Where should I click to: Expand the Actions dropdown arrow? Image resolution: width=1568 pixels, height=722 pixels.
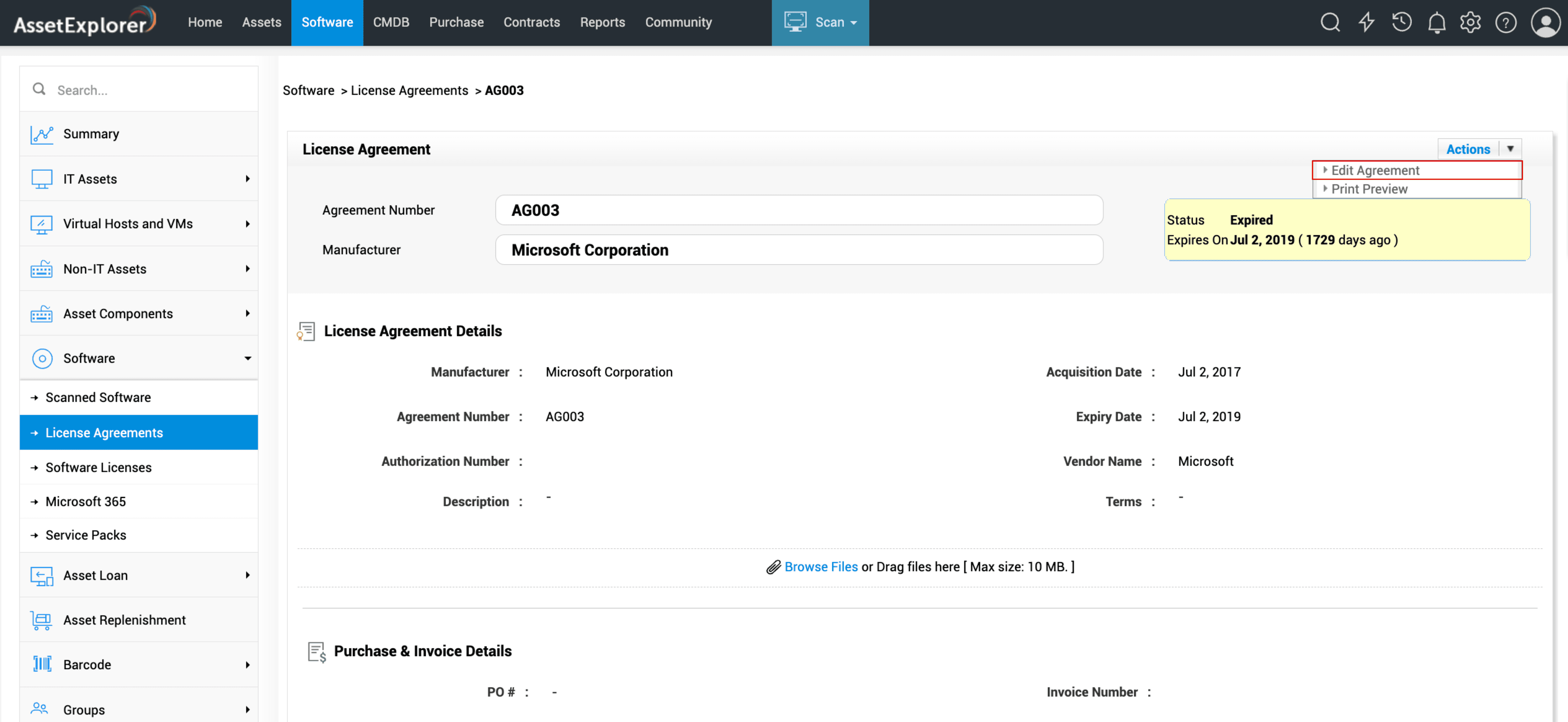(1510, 149)
